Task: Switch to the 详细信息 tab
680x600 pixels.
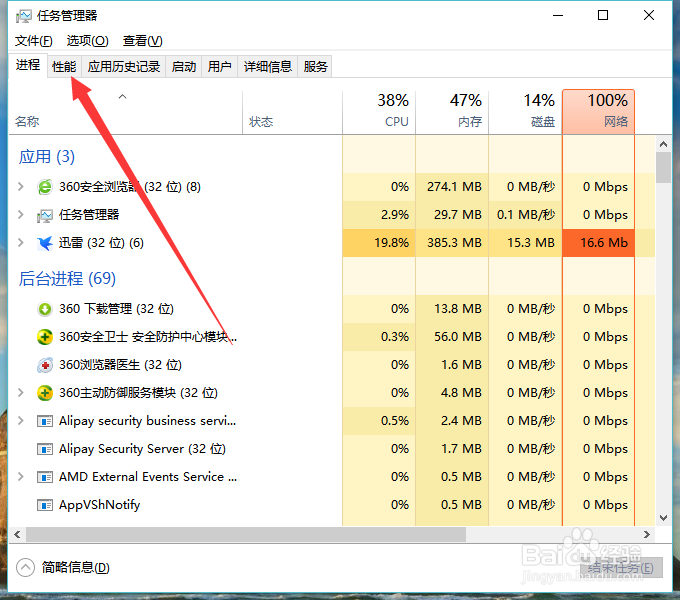Action: pos(267,67)
